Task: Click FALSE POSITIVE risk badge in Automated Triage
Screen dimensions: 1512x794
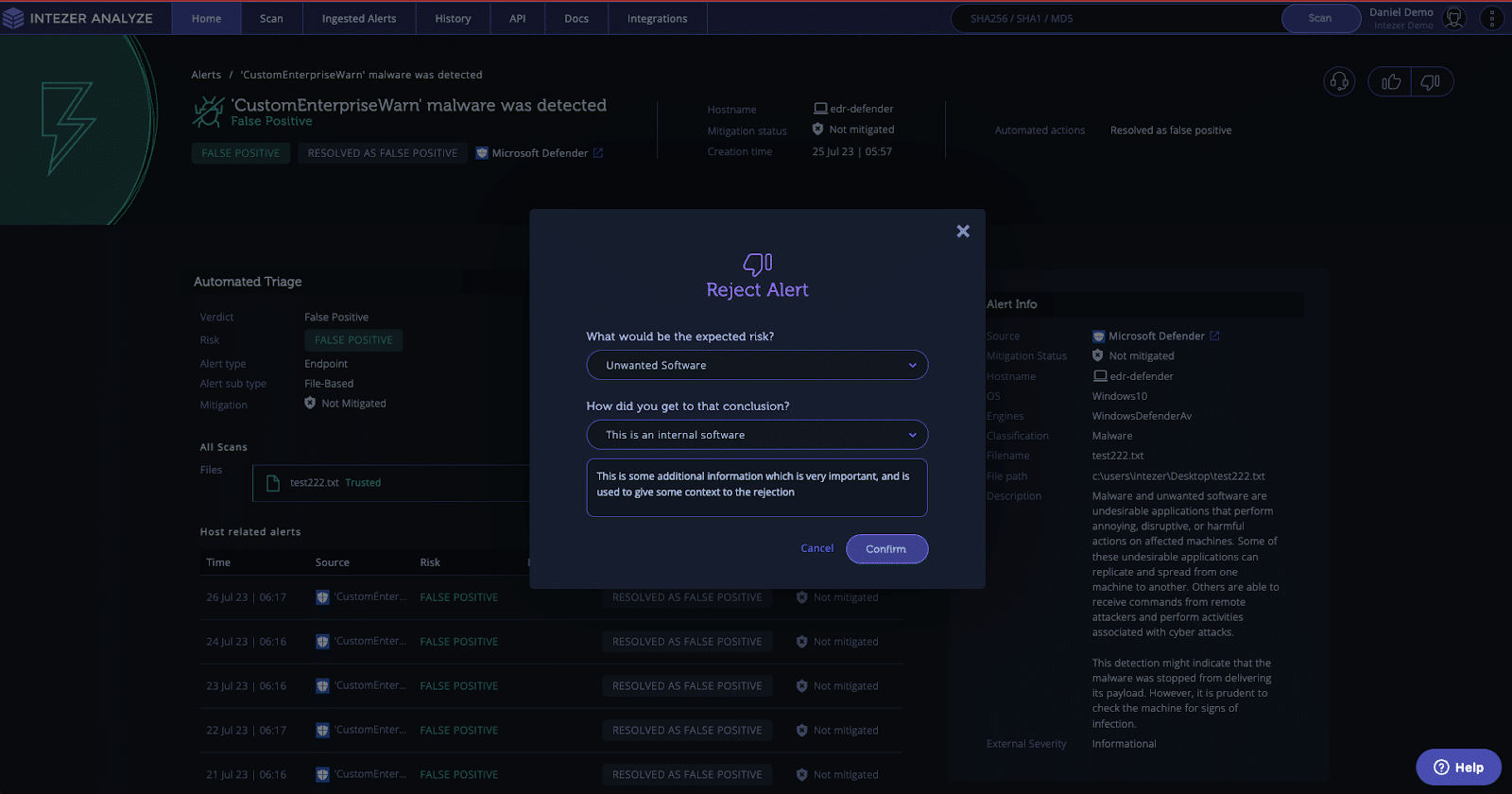Action: tap(353, 340)
